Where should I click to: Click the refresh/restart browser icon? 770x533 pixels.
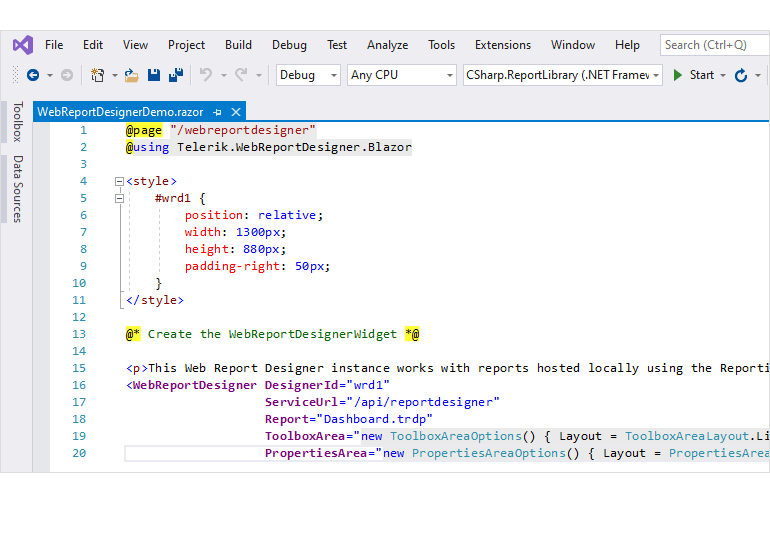741,75
